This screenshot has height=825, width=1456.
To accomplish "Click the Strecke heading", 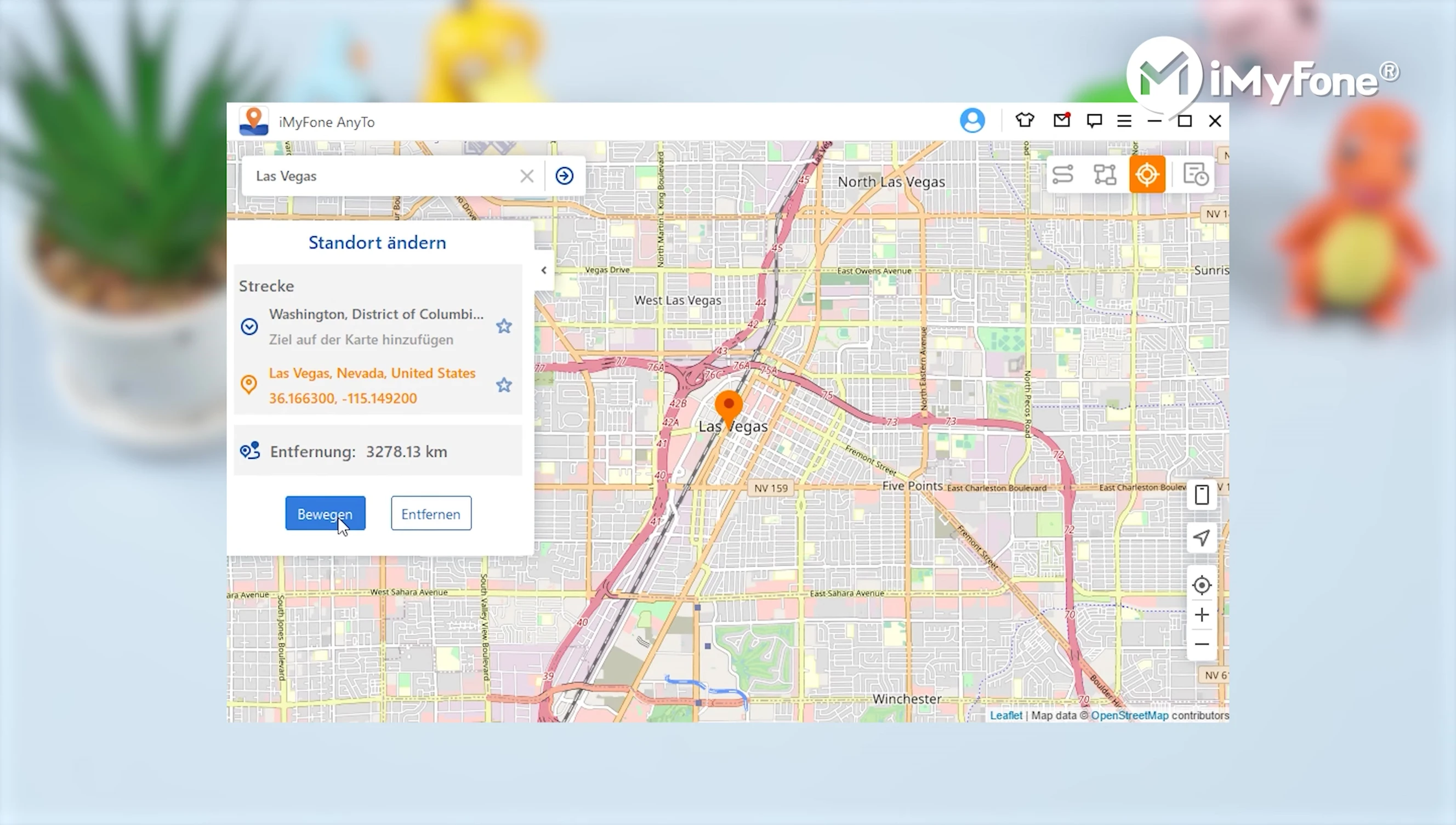I will point(266,286).
